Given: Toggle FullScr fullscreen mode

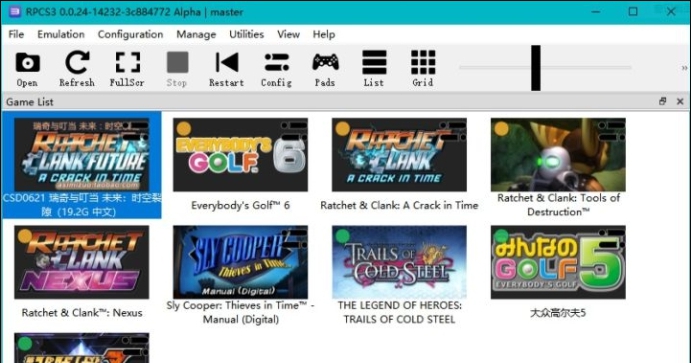Looking at the screenshot, I should coord(127,69).
